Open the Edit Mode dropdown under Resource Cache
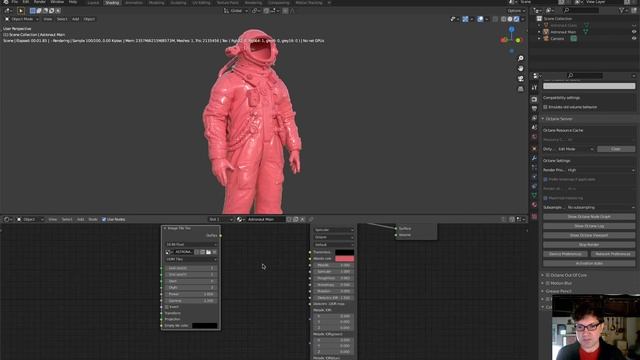Viewport: 640px width, 360px height. [x=576, y=149]
